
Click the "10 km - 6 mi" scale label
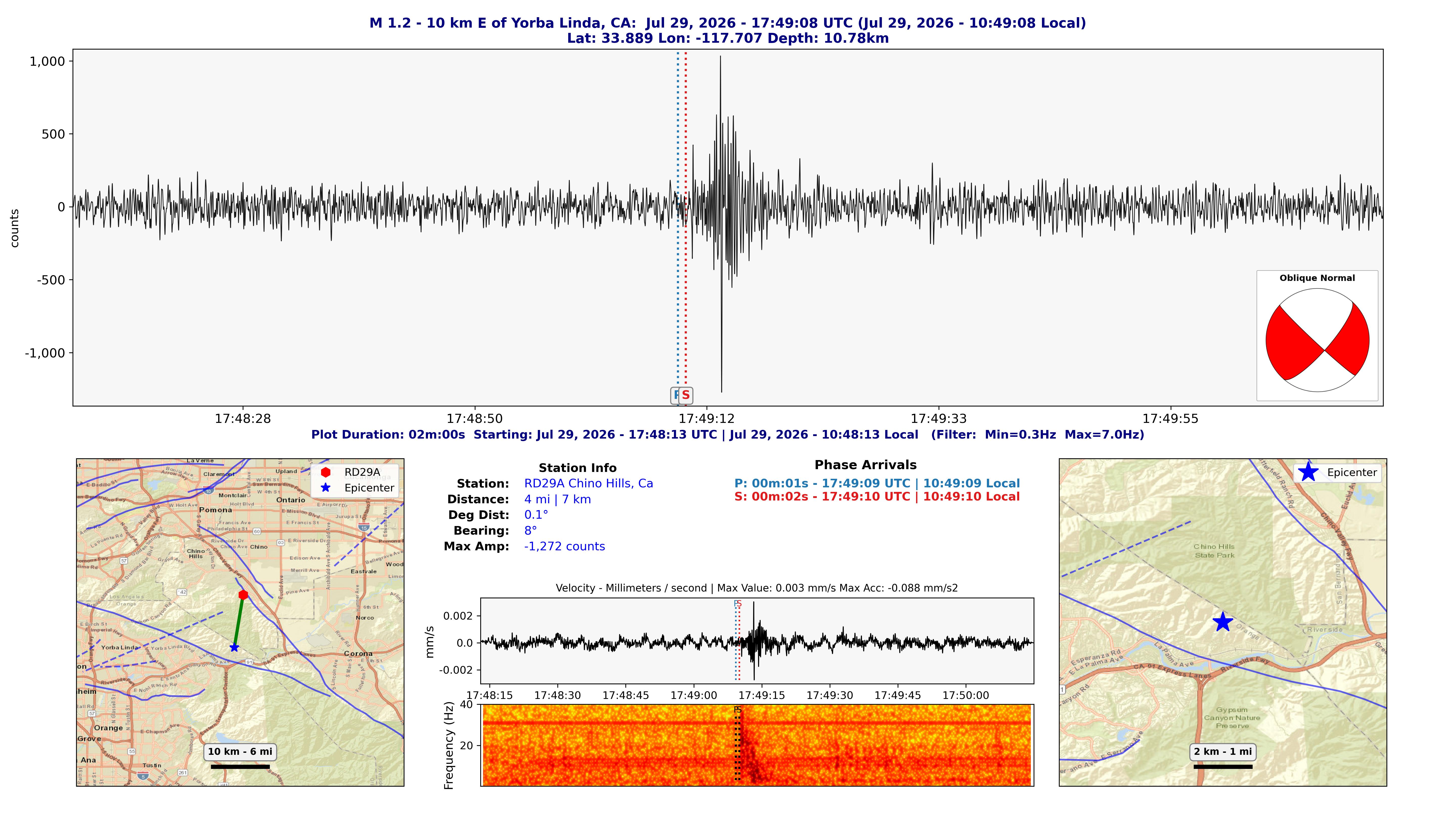[x=240, y=752]
